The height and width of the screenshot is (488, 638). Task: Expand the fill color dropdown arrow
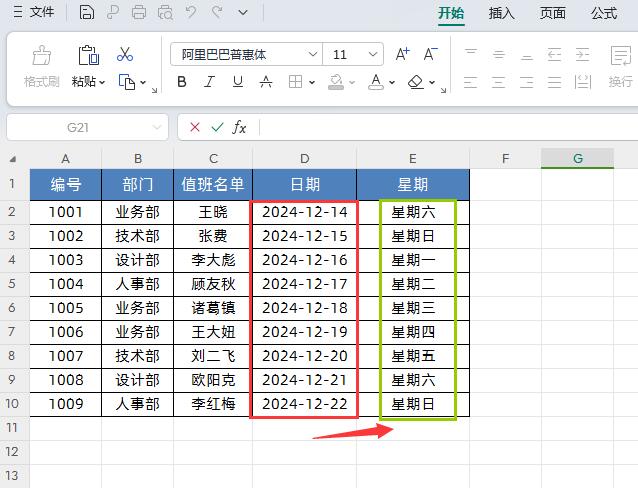pyautogui.click(x=352, y=83)
